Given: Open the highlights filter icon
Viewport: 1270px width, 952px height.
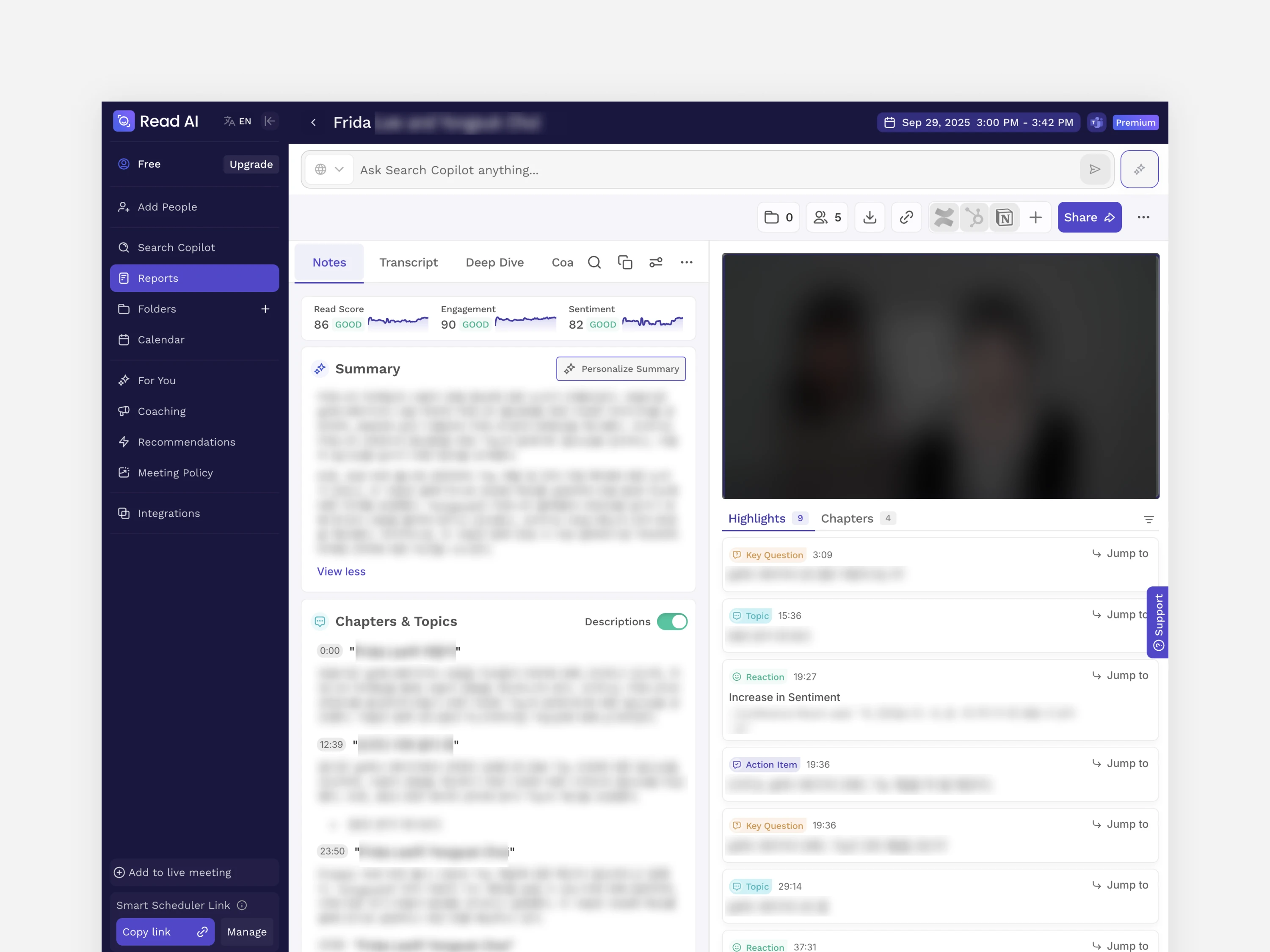Looking at the screenshot, I should click(1148, 519).
